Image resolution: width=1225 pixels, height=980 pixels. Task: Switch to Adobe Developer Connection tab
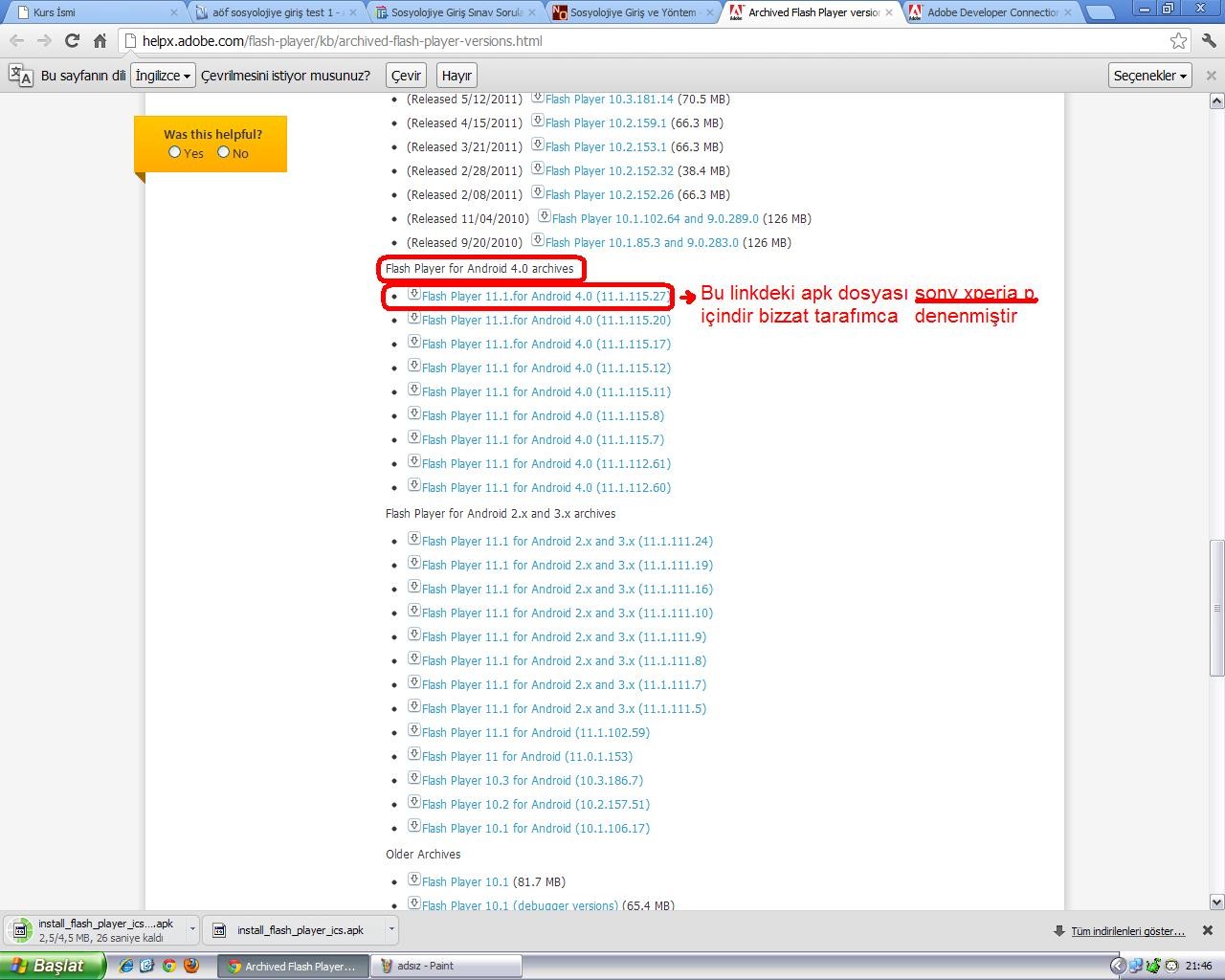991,12
